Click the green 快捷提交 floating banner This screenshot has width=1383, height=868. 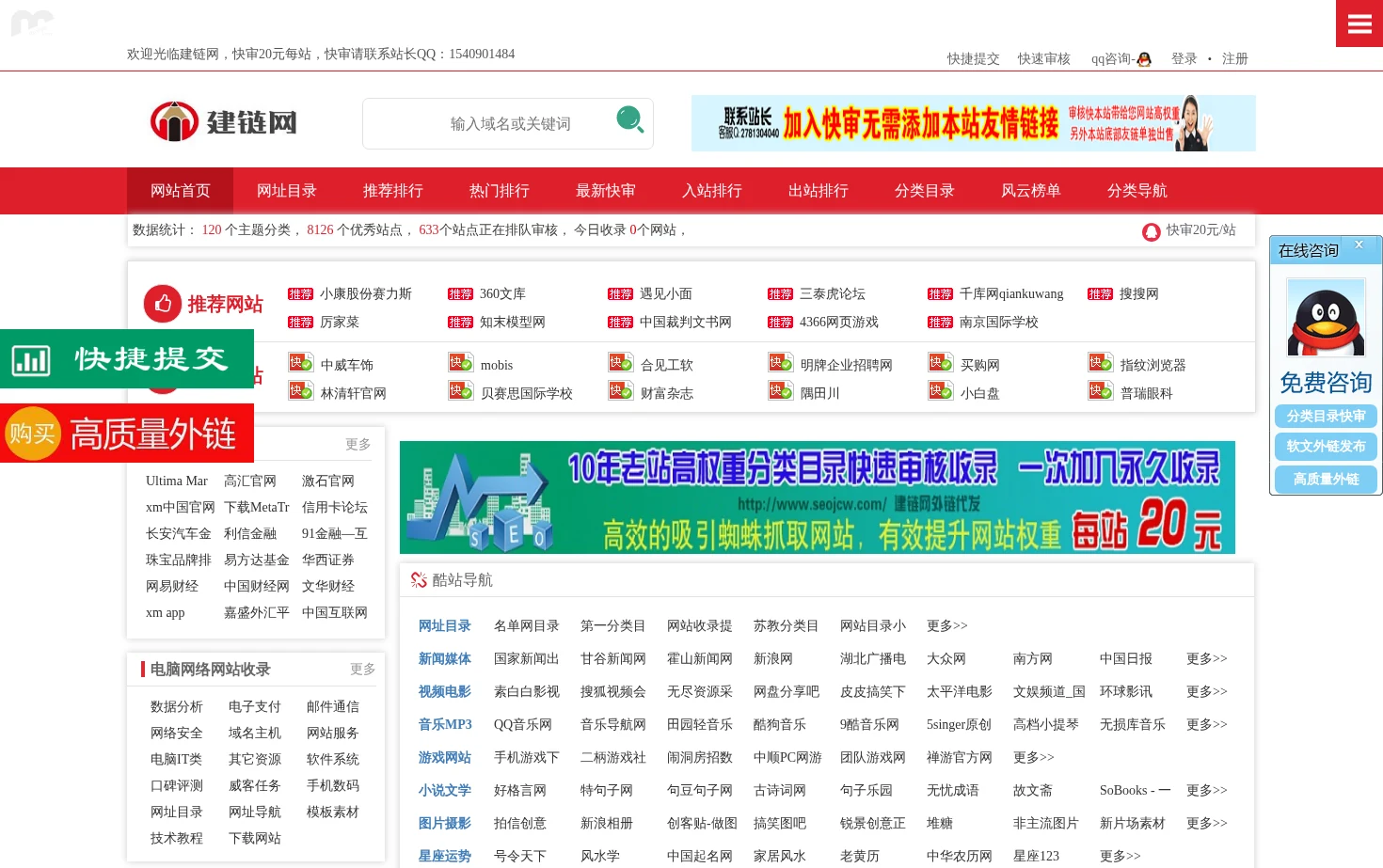127,359
